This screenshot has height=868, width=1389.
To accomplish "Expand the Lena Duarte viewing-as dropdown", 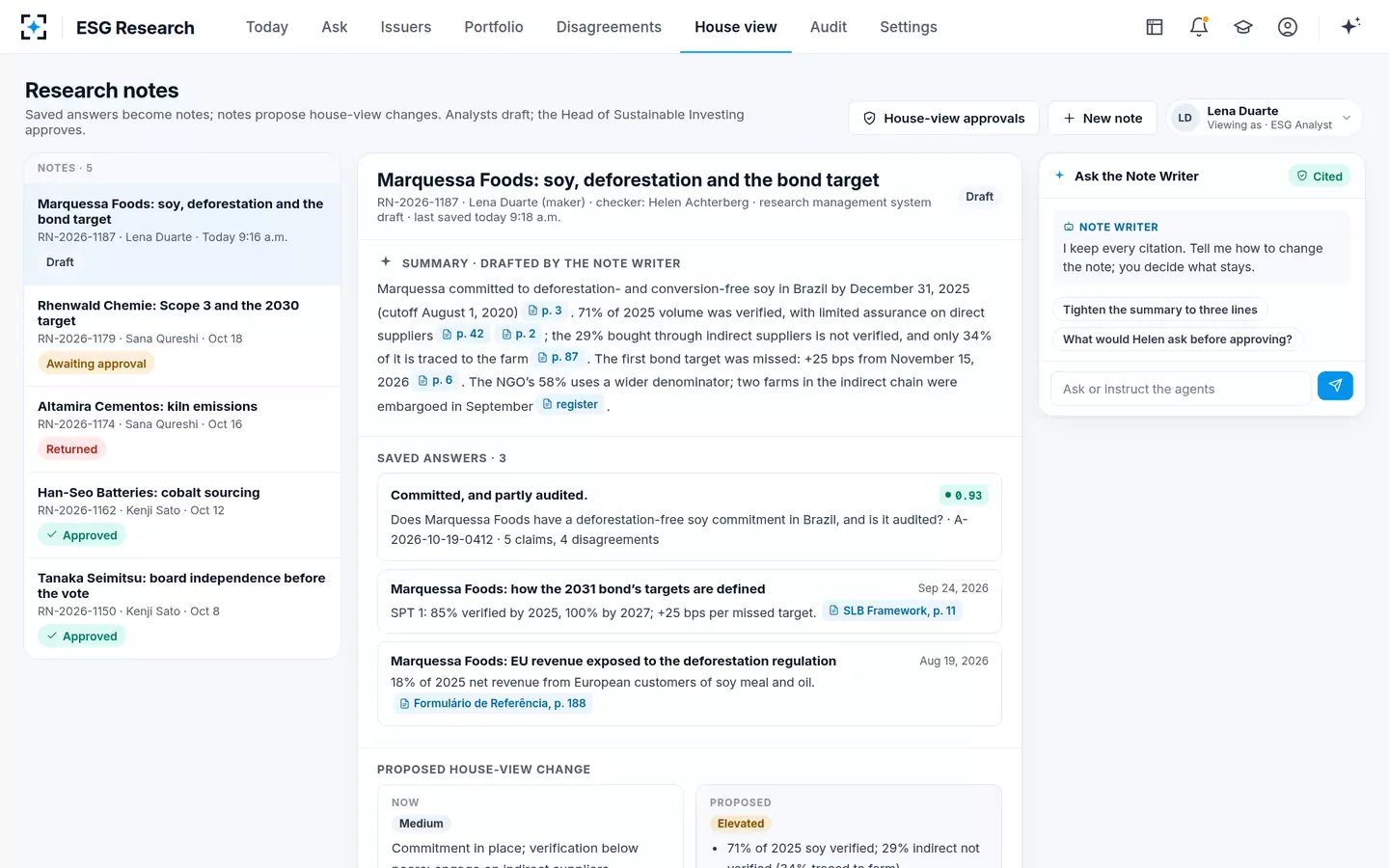I will point(1265,118).
